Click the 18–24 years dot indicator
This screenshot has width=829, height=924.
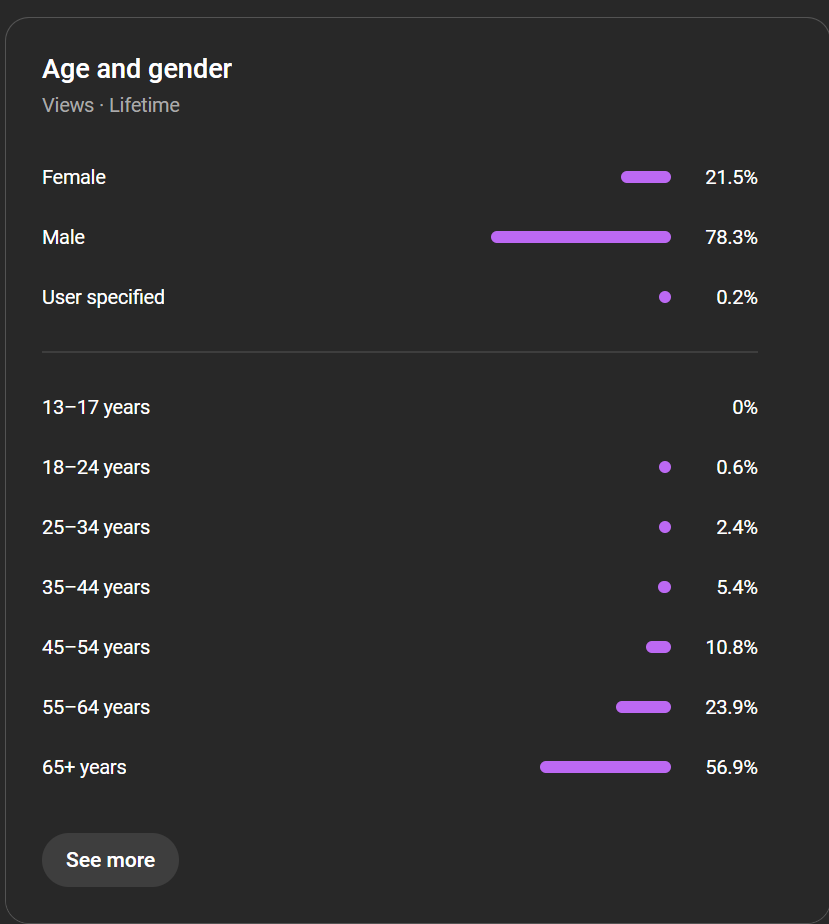click(665, 467)
